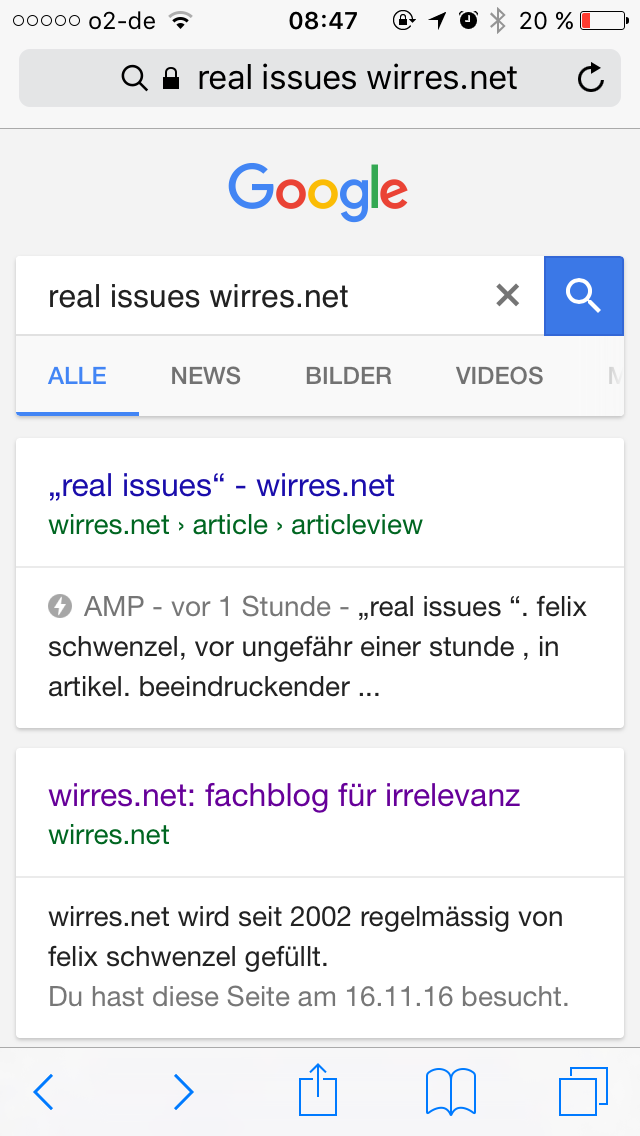Tap the Google logo
The height and width of the screenshot is (1136, 640).
[318, 192]
